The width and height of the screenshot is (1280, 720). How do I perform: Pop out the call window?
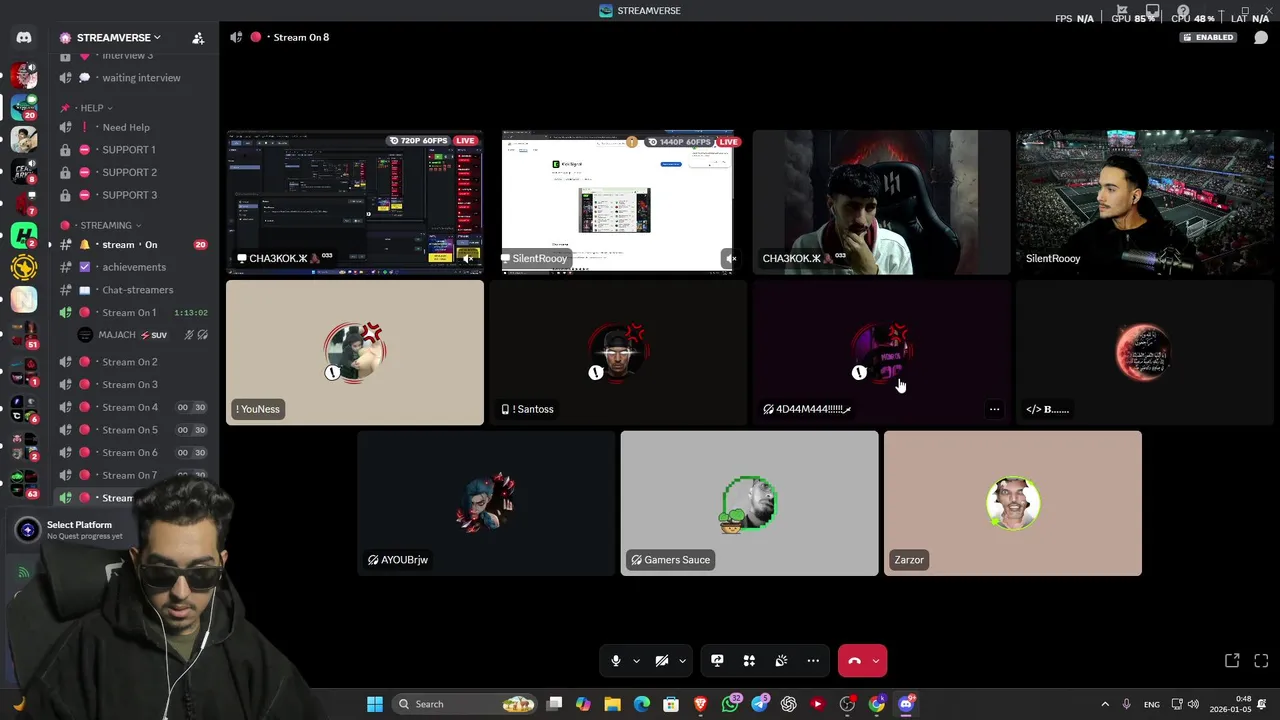click(1232, 661)
